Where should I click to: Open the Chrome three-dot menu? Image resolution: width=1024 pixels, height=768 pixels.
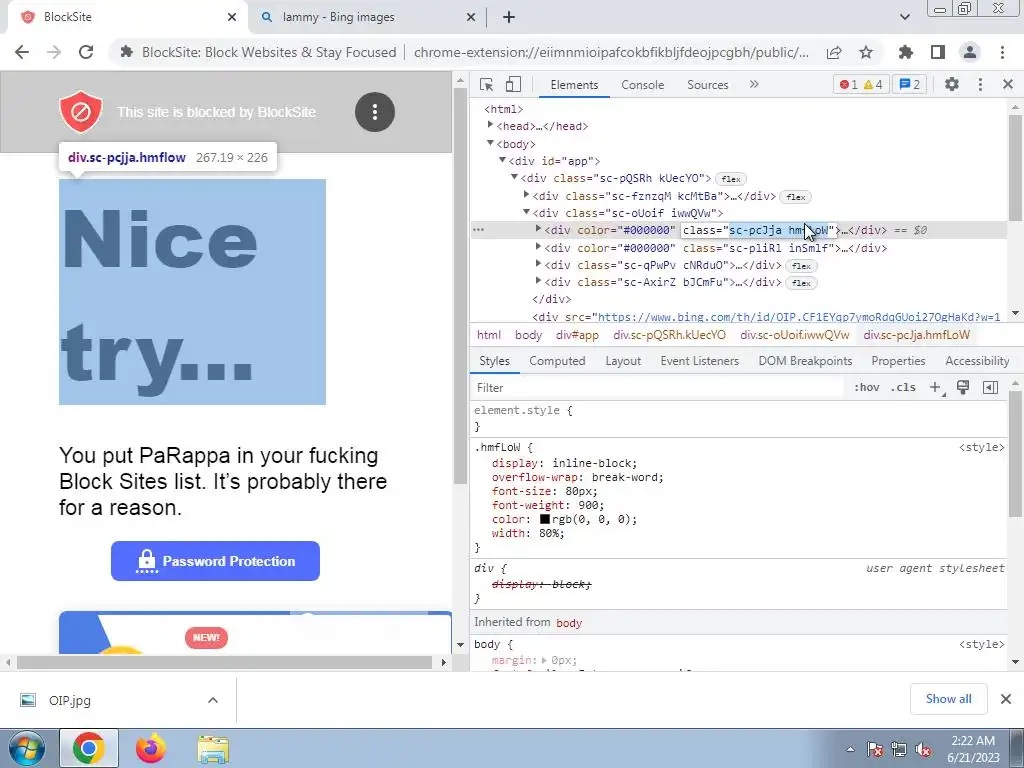coord(1002,52)
